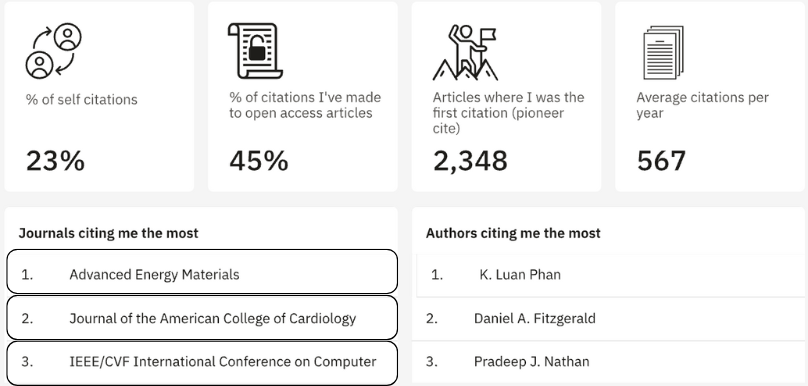Click the open access unlocked document icon
Image resolution: width=808 pixels, height=386 pixels.
(256, 51)
